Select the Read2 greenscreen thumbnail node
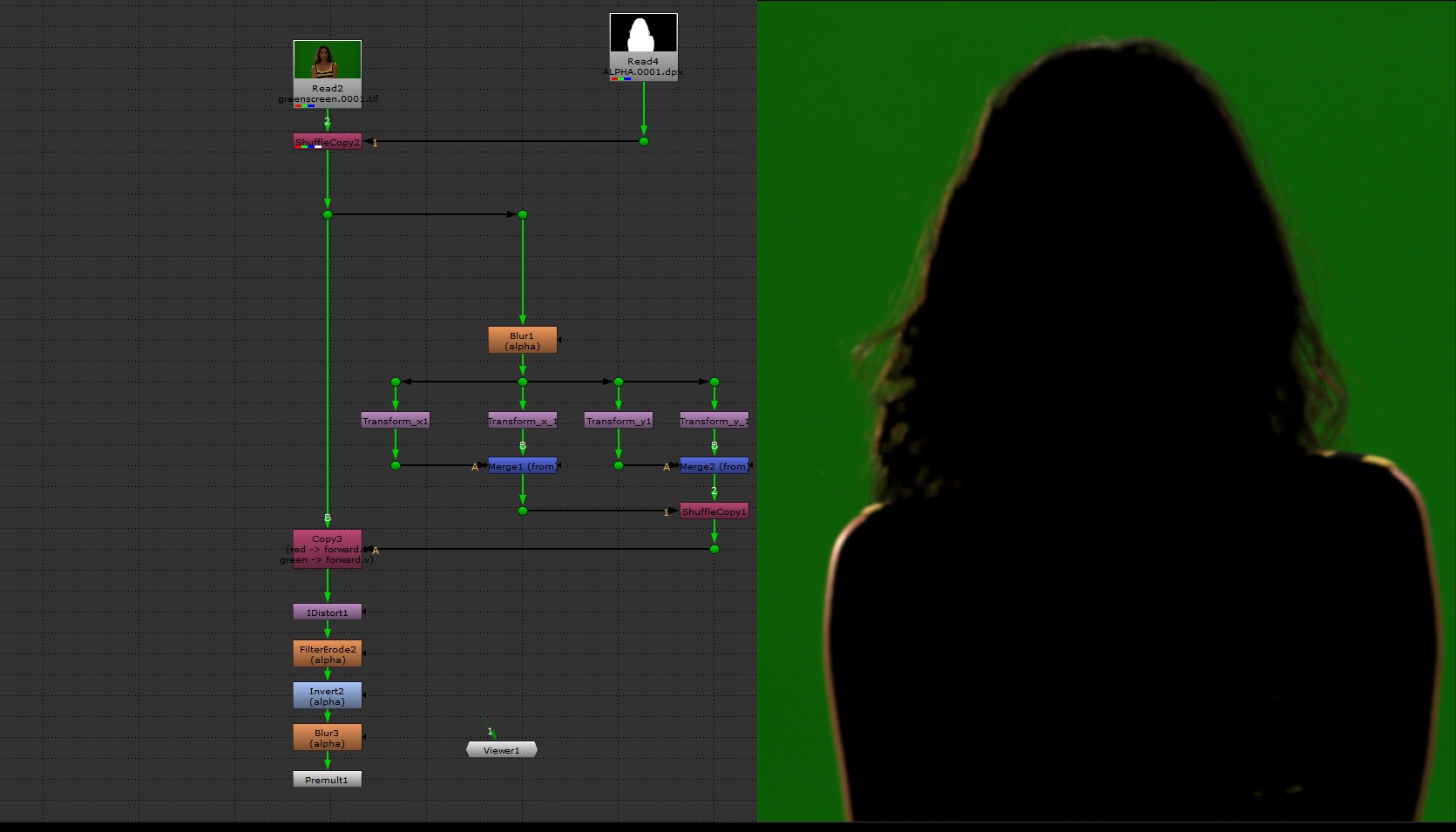Screen dimensions: 1456x832 pos(327,60)
